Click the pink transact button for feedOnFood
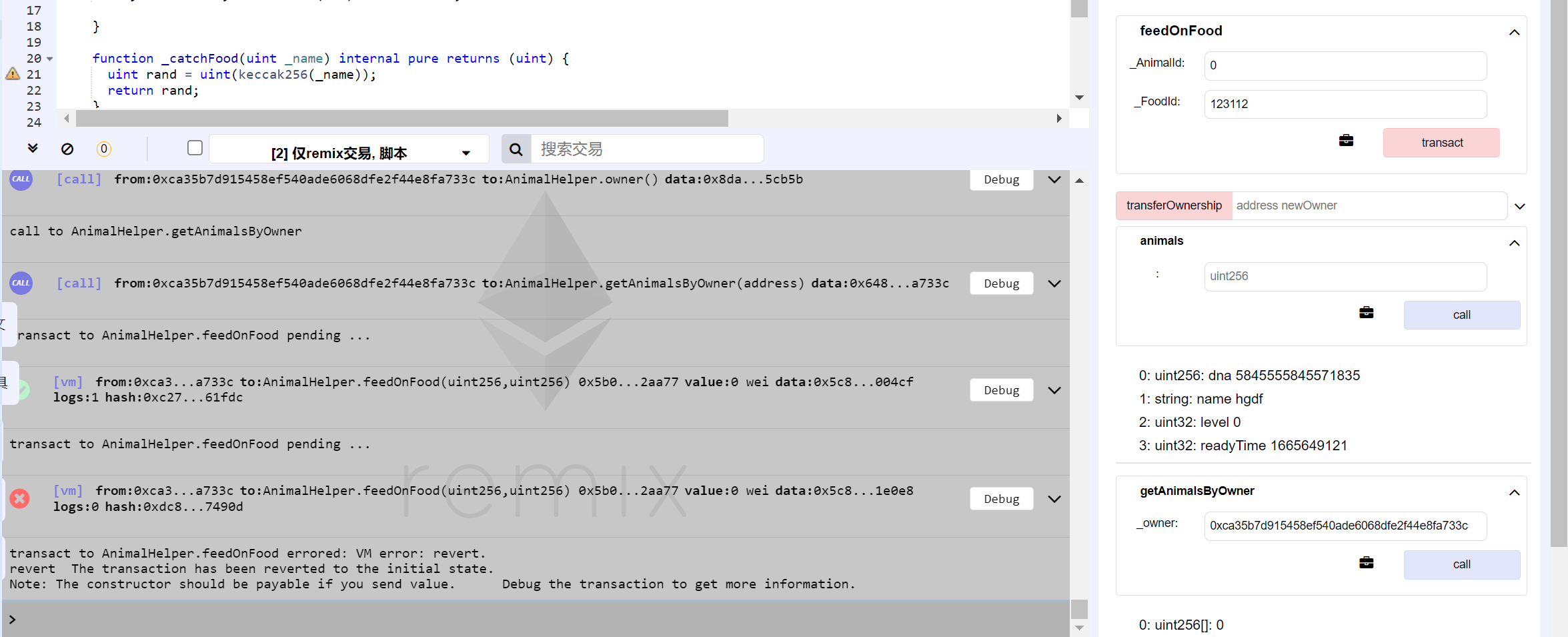The height and width of the screenshot is (637, 1568). tap(1441, 143)
